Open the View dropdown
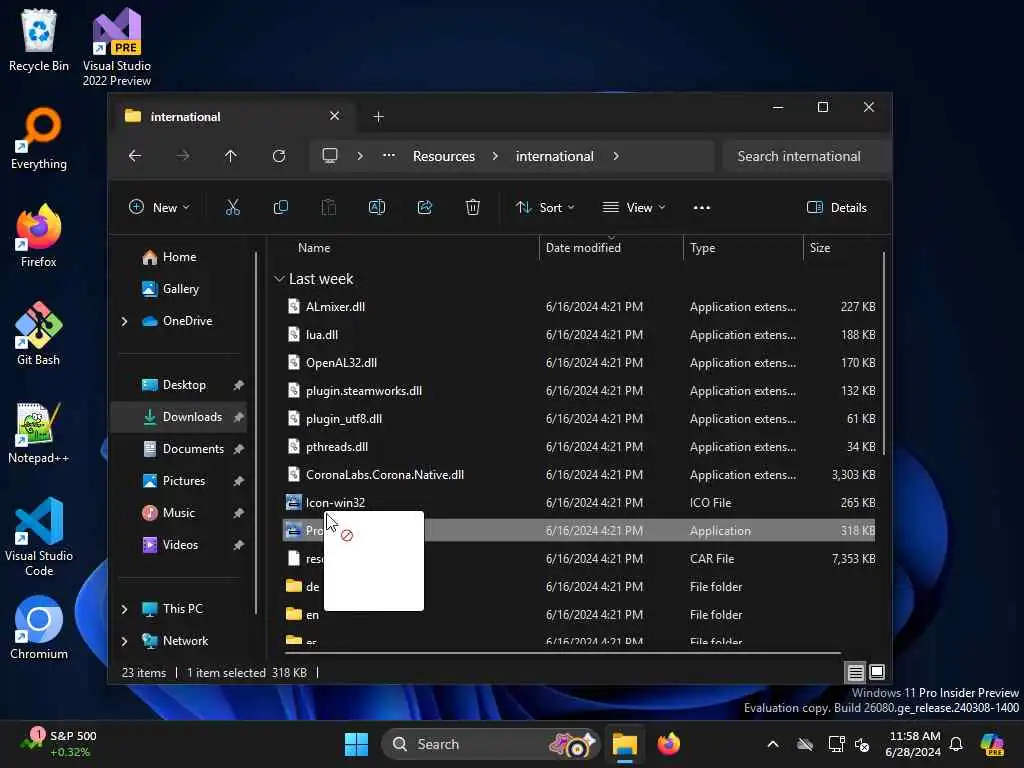This screenshot has width=1024, height=768. click(633, 208)
